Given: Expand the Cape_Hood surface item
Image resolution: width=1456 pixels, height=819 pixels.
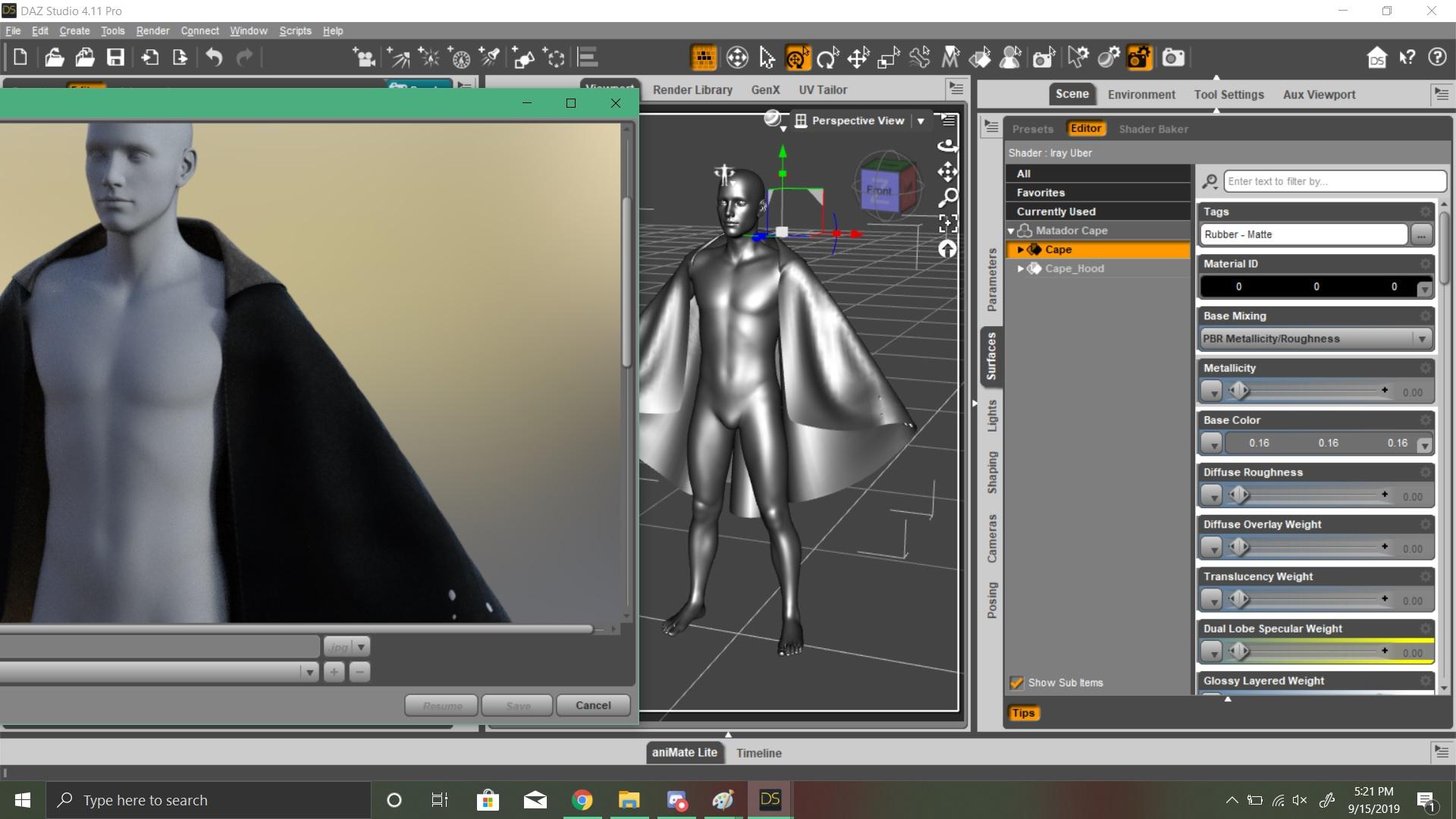Looking at the screenshot, I should pyautogui.click(x=1021, y=268).
